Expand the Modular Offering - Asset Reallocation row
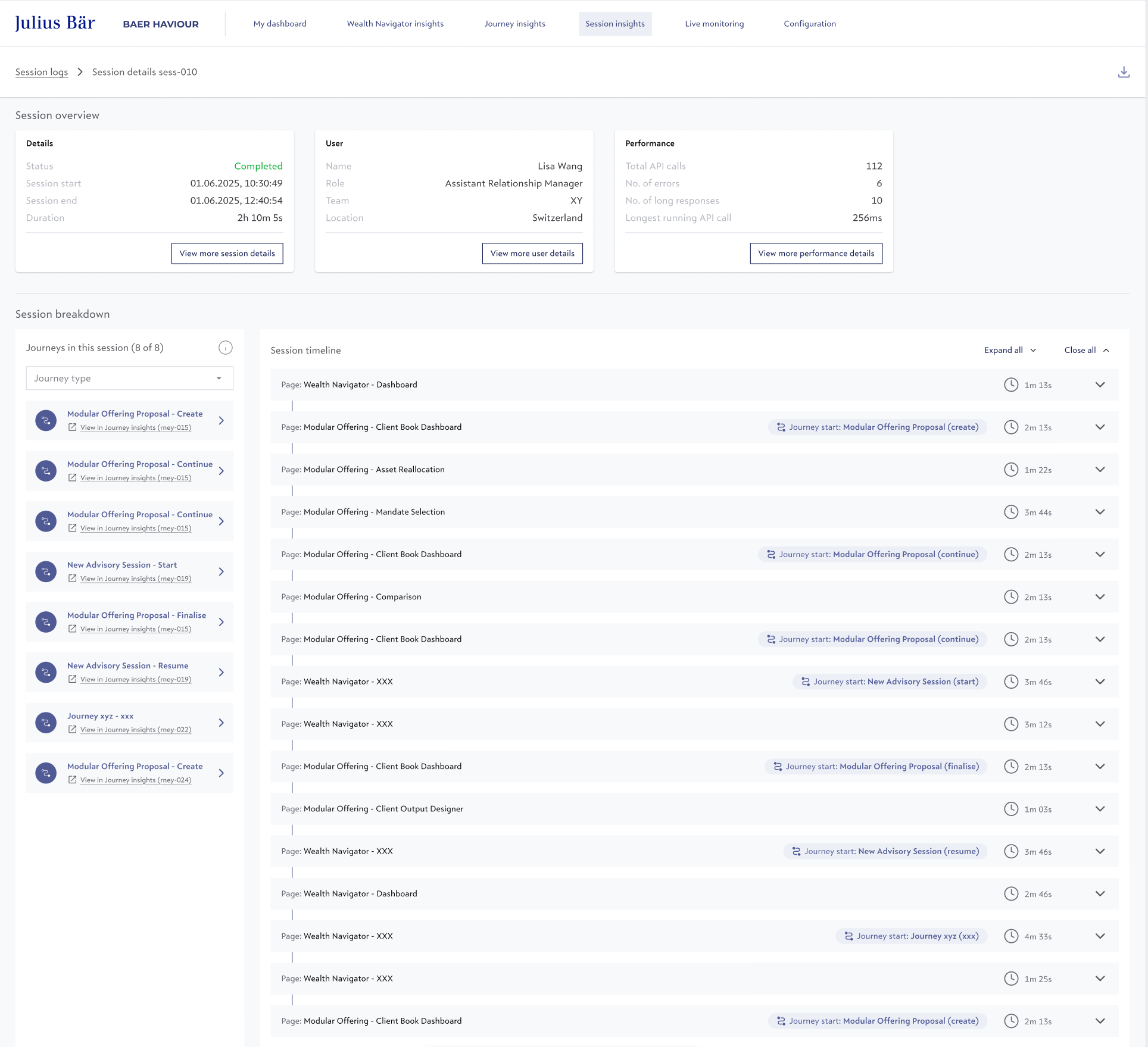 1100,470
